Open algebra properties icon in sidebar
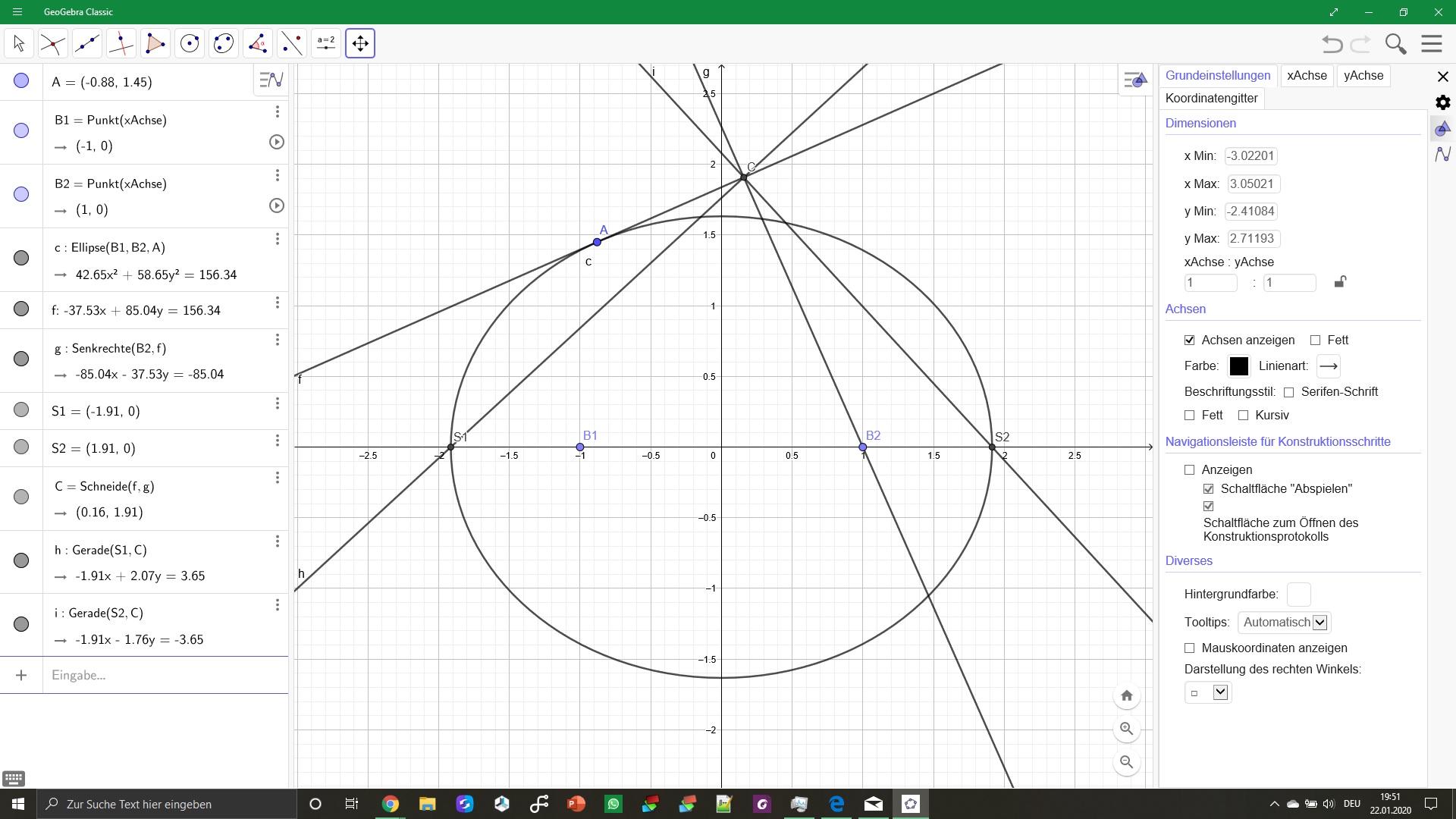The image size is (1456, 819). [1443, 154]
